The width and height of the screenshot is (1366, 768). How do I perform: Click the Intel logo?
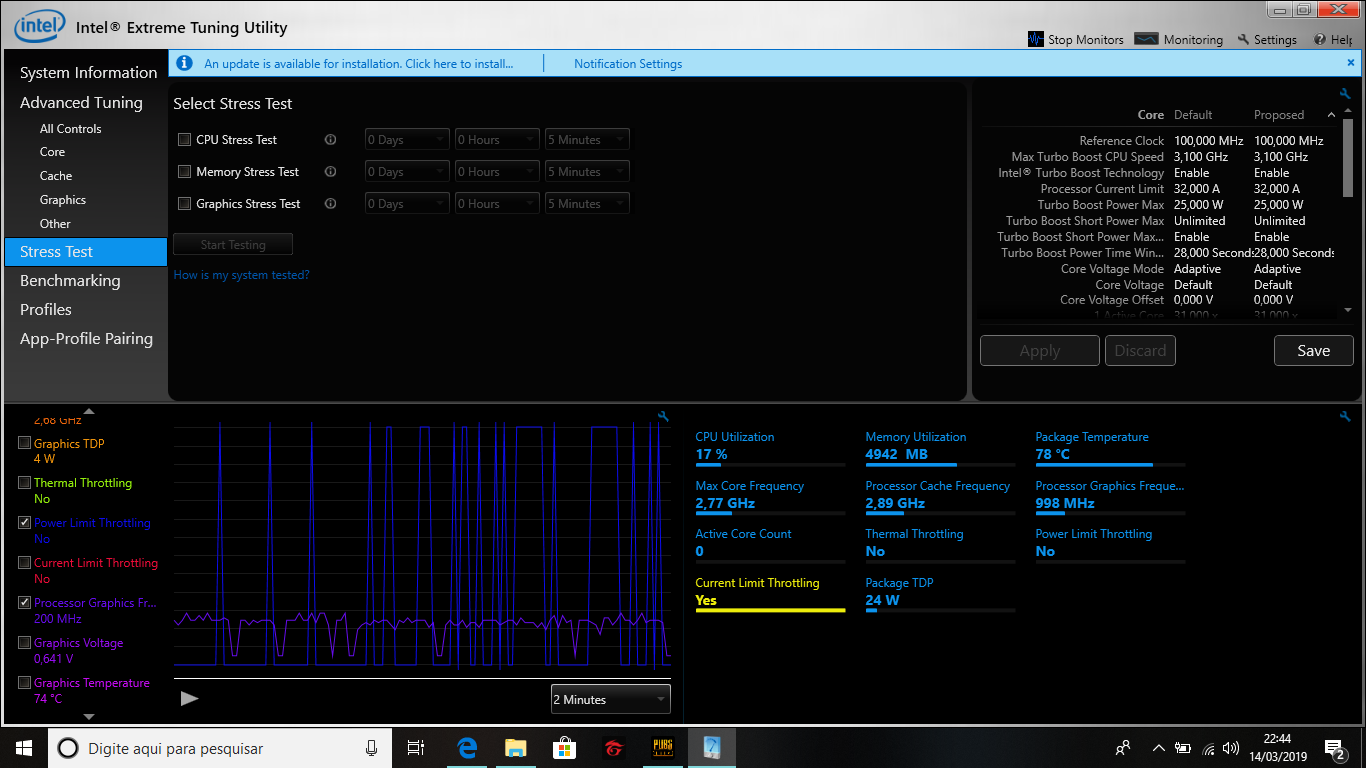coord(39,27)
